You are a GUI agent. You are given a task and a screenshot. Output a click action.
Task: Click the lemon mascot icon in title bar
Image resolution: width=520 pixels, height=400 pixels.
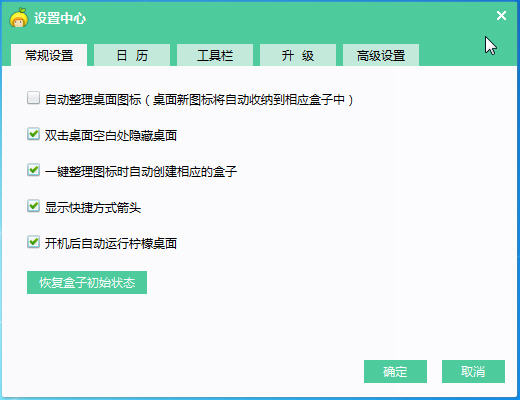[19, 18]
